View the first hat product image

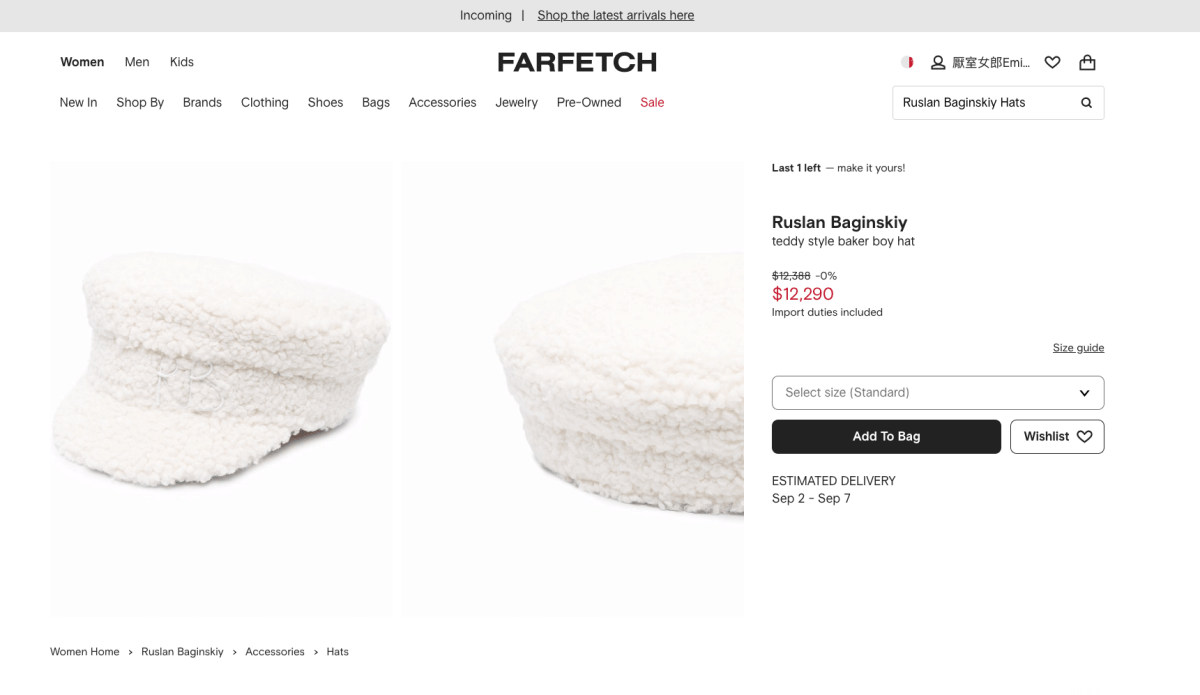pos(222,388)
